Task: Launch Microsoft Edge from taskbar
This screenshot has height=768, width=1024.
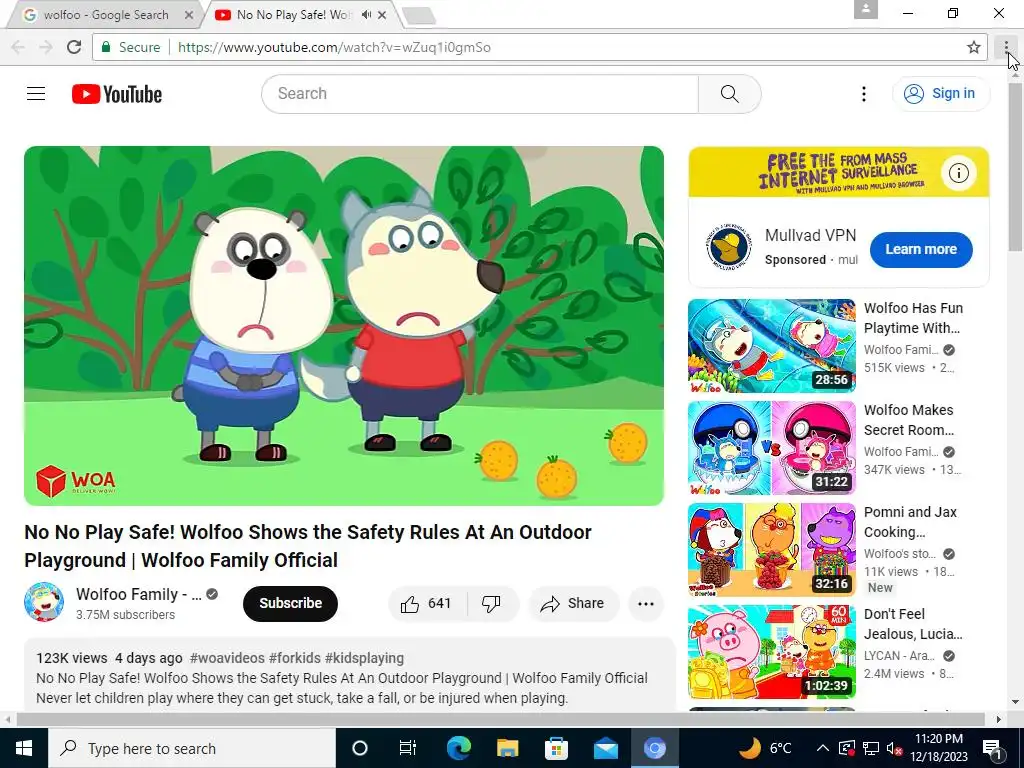Action: pos(458,748)
